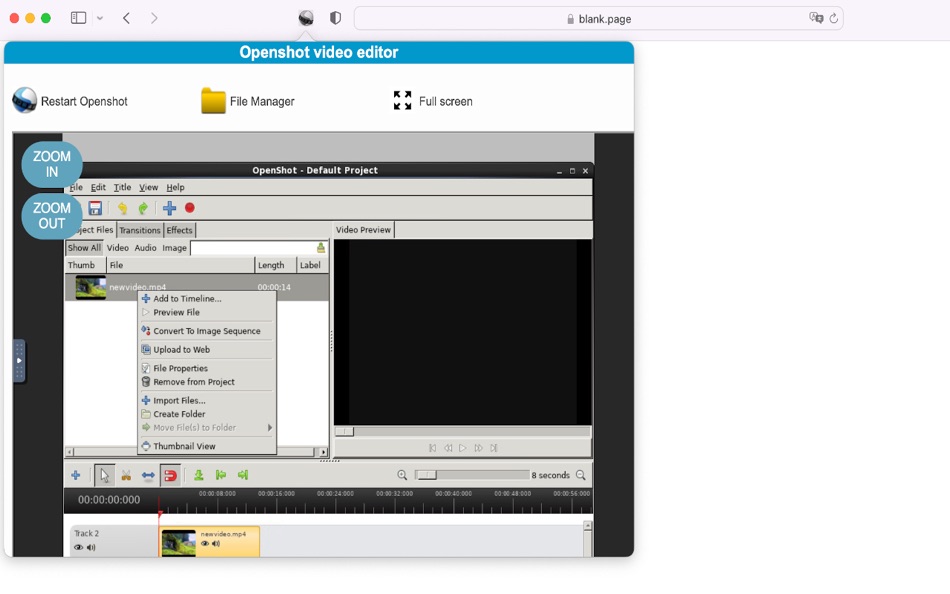Click the file list horizontal scrollbar right arrow
The image size is (950, 594).
coord(323,452)
